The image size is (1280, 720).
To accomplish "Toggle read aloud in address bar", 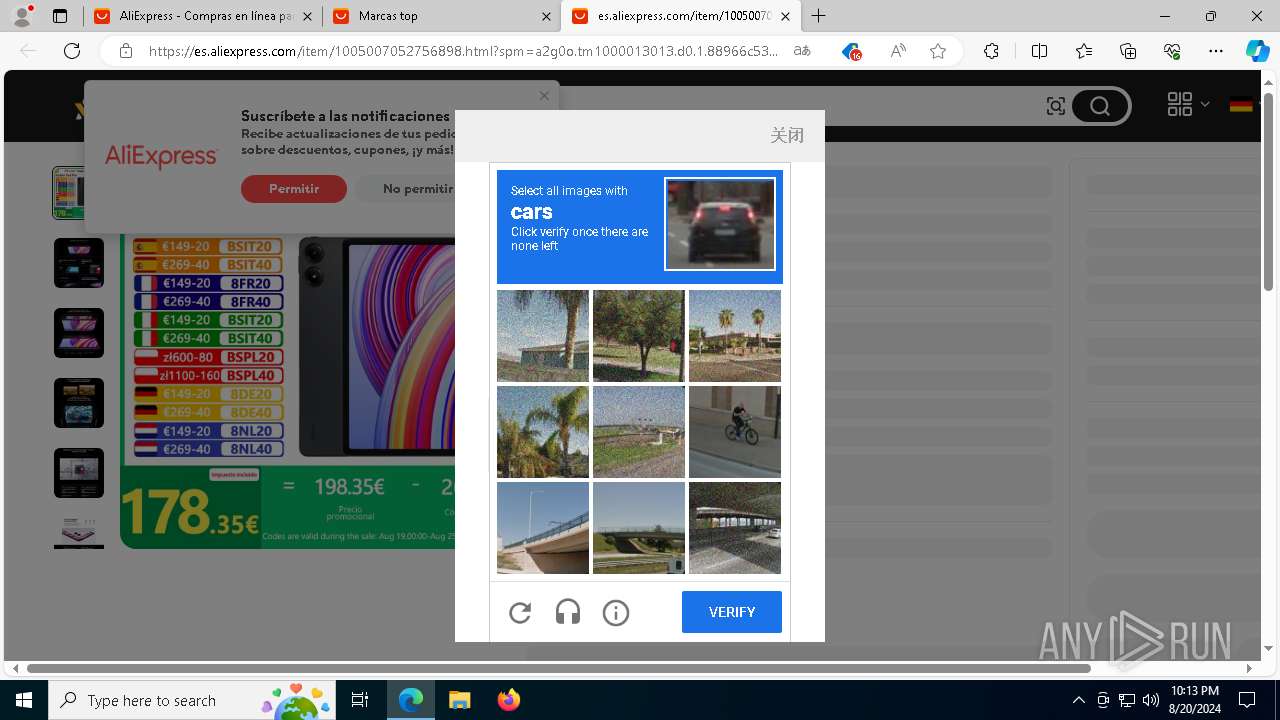I will click(x=898, y=51).
